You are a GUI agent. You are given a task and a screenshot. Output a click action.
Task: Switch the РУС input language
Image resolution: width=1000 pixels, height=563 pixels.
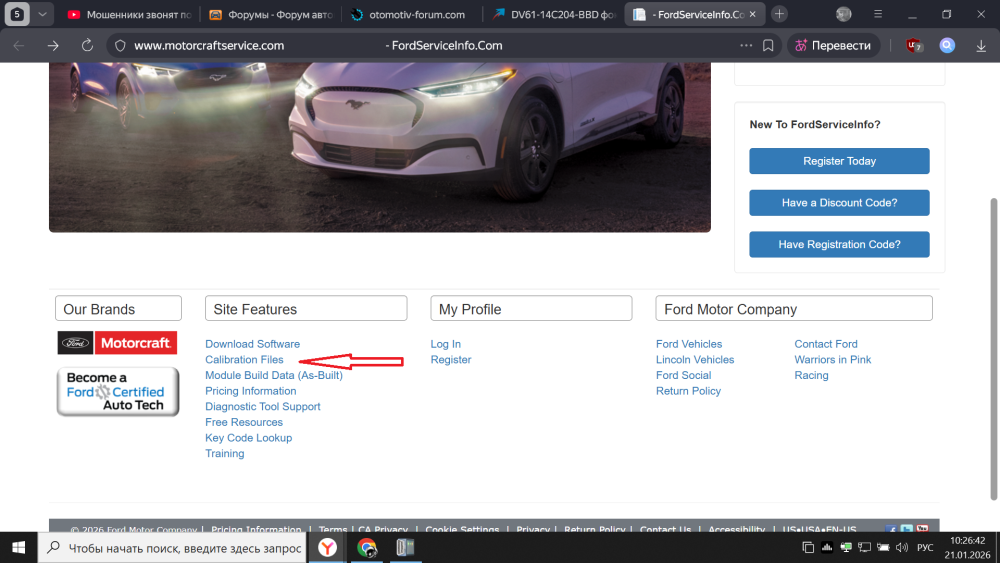[x=925, y=548]
